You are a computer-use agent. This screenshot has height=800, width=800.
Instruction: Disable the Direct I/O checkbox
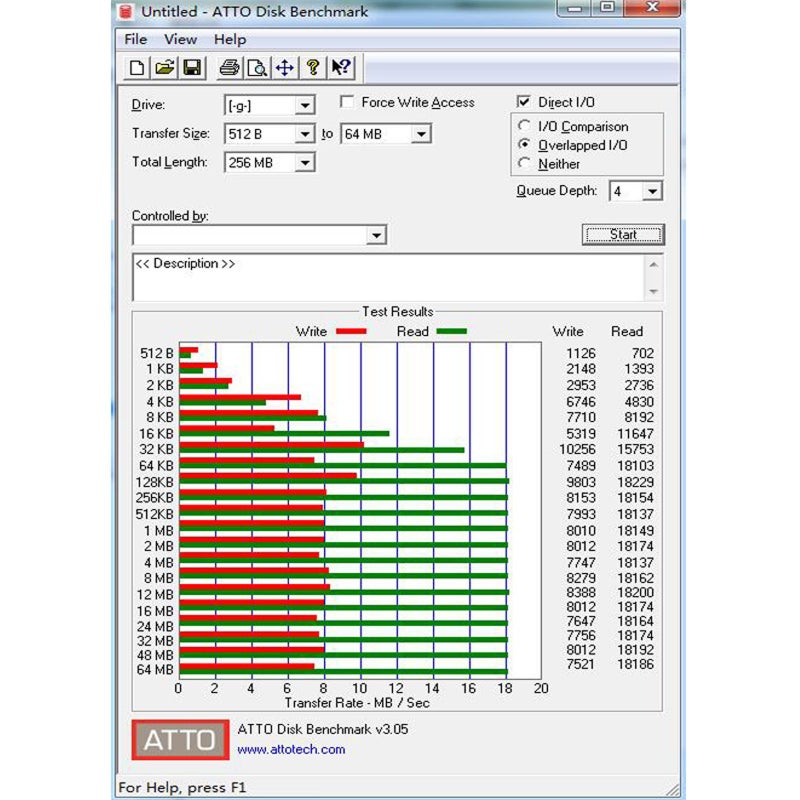(524, 101)
